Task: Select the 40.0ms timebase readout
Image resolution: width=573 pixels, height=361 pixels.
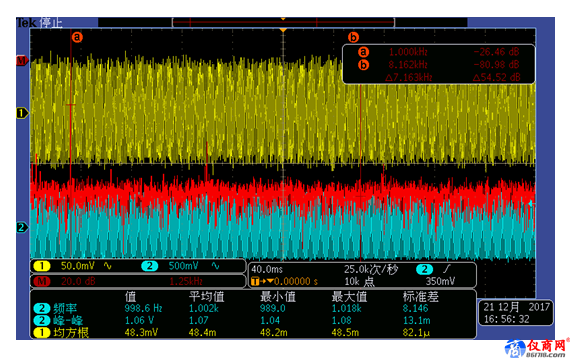Action: click(267, 270)
